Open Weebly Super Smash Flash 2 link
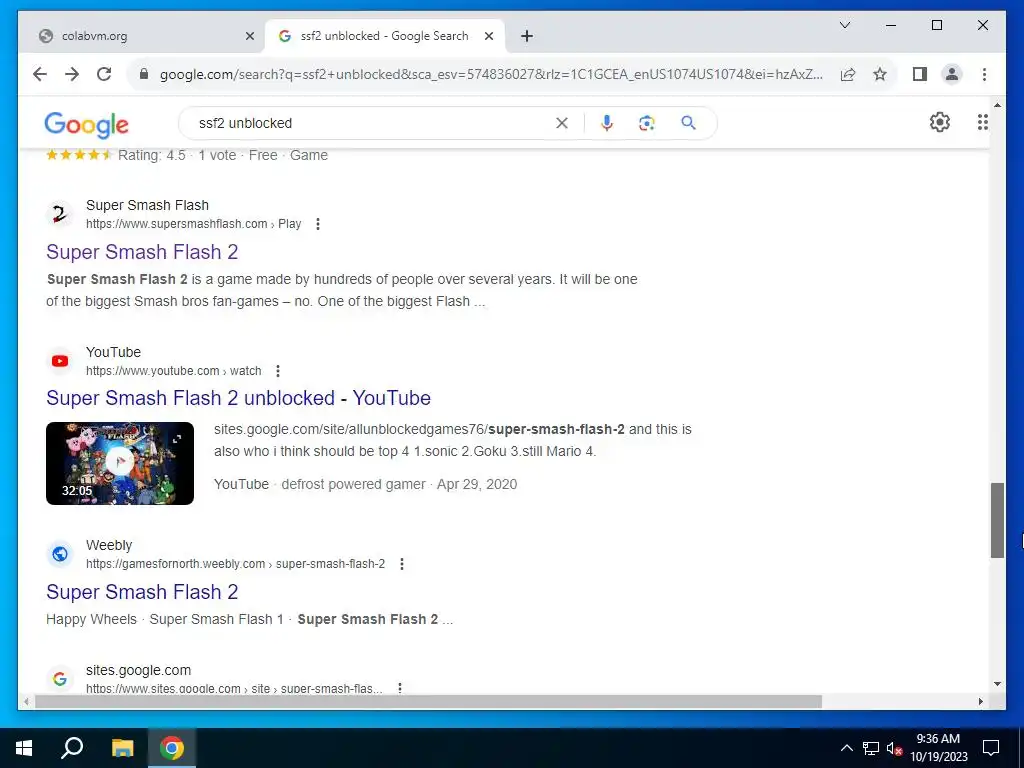The width and height of the screenshot is (1024, 768). [x=142, y=592]
